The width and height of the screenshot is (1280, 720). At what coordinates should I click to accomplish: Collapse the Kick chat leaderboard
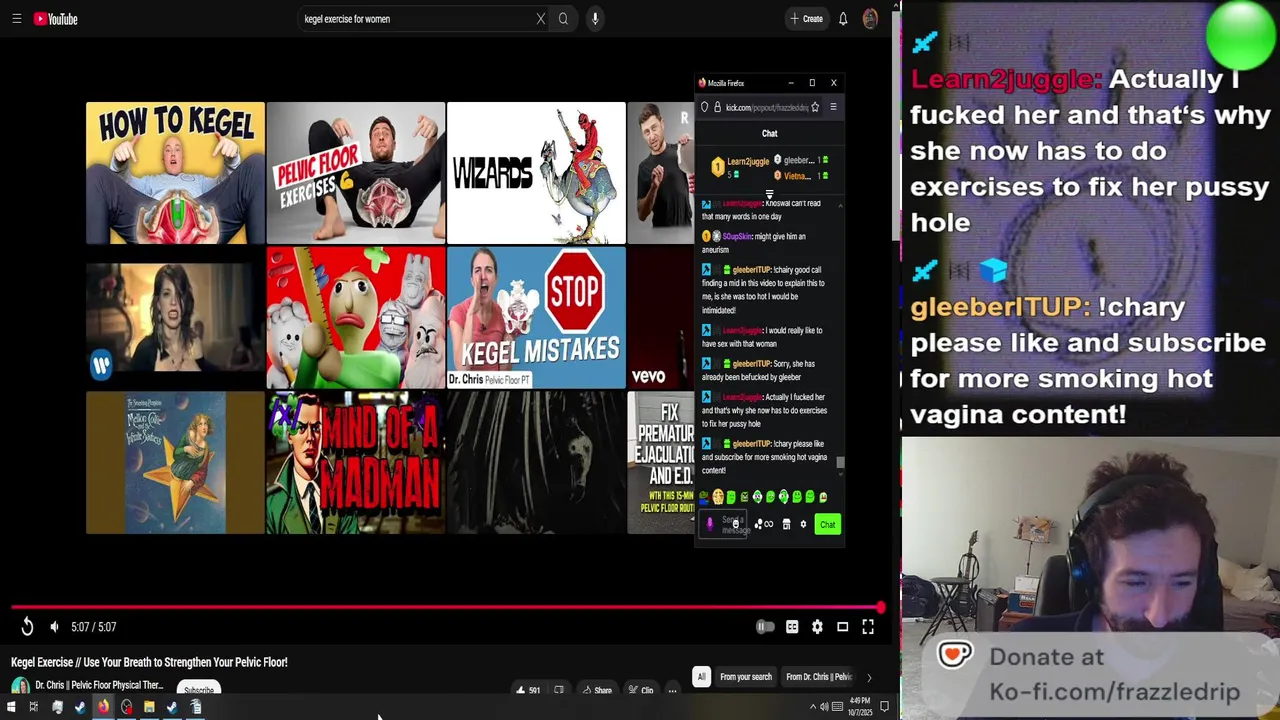click(769, 195)
